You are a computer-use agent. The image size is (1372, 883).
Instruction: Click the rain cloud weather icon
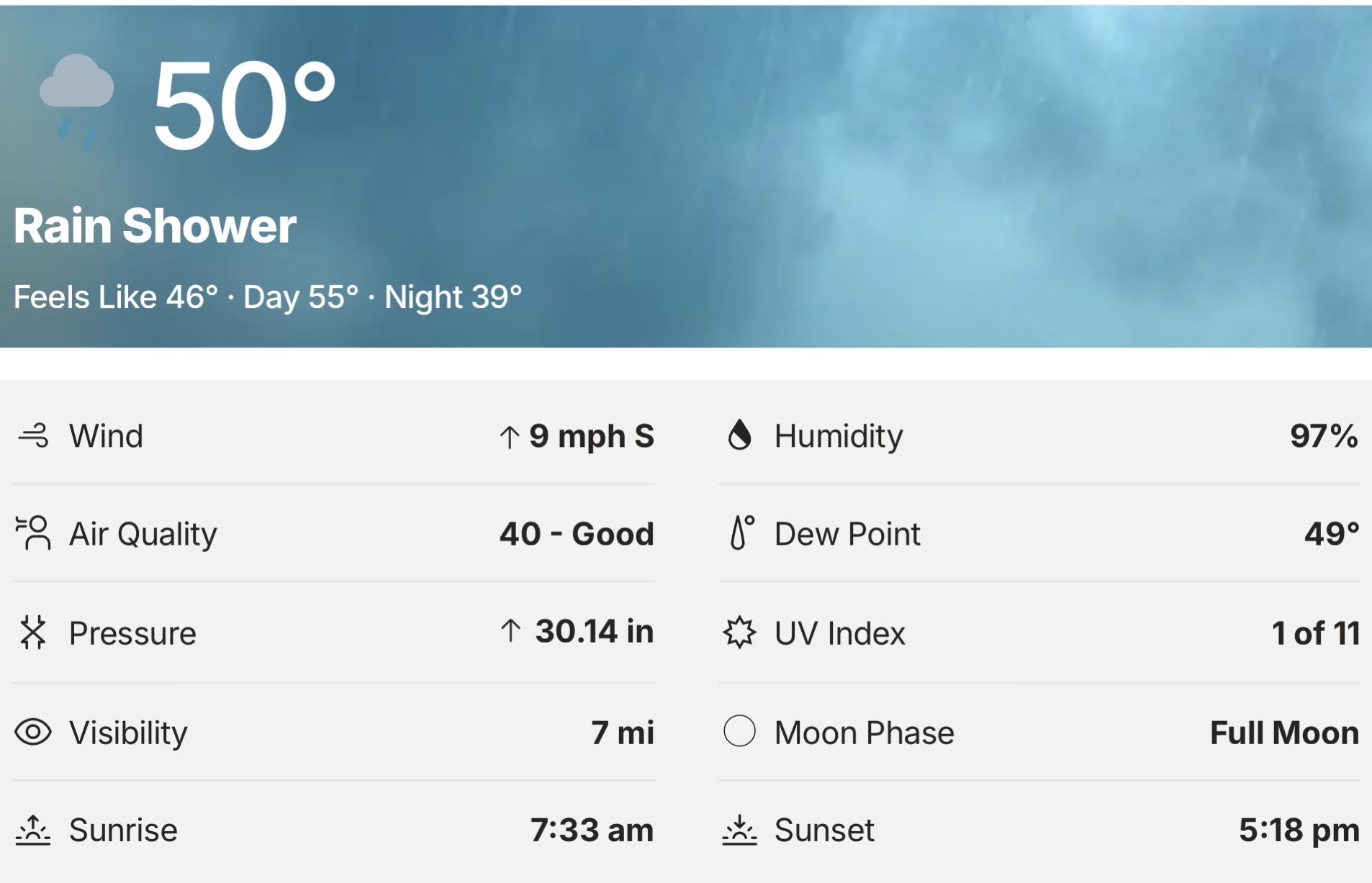(x=76, y=100)
